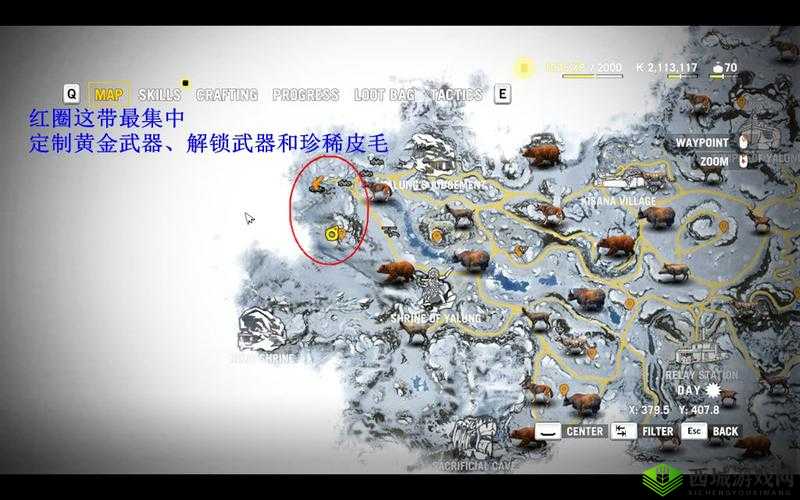800x500 pixels.
Task: Click the loot capacity bar under 70
Action: (x=723, y=77)
